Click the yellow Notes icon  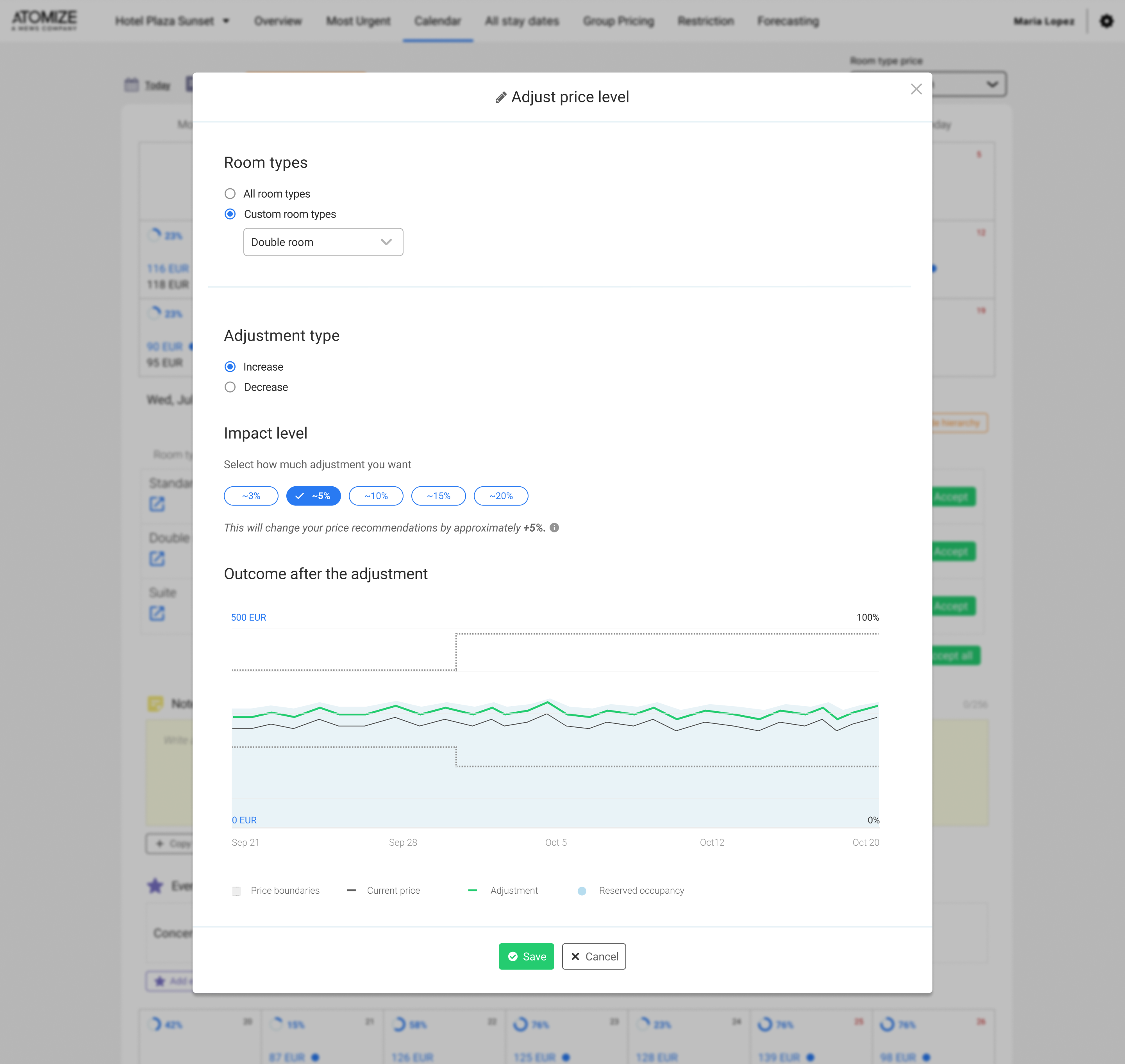(x=155, y=703)
